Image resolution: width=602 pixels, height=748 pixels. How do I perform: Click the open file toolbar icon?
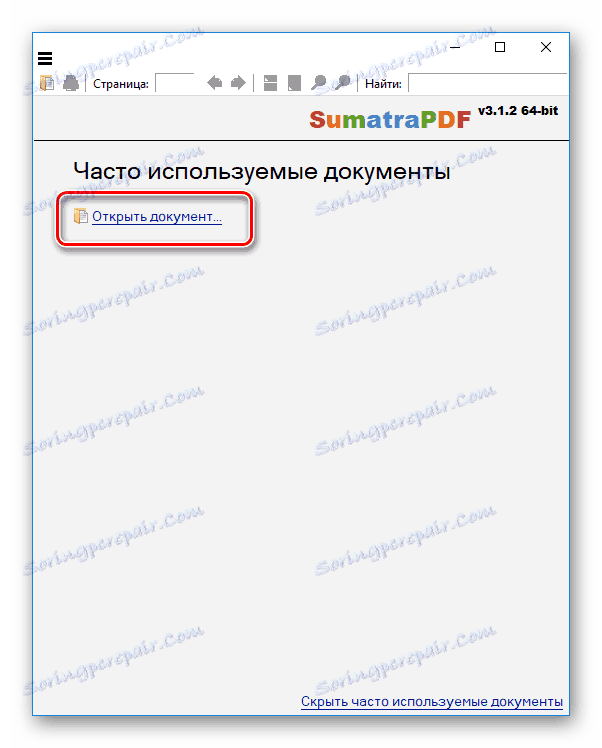click(47, 83)
